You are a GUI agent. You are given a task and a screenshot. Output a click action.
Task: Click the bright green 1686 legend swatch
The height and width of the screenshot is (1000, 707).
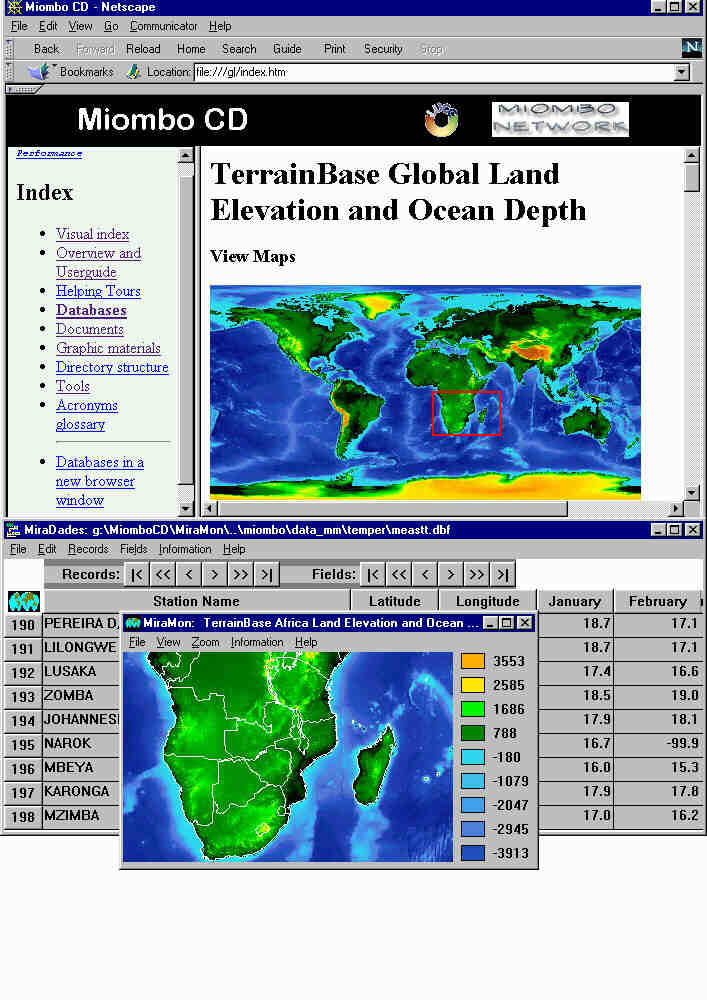[x=472, y=709]
